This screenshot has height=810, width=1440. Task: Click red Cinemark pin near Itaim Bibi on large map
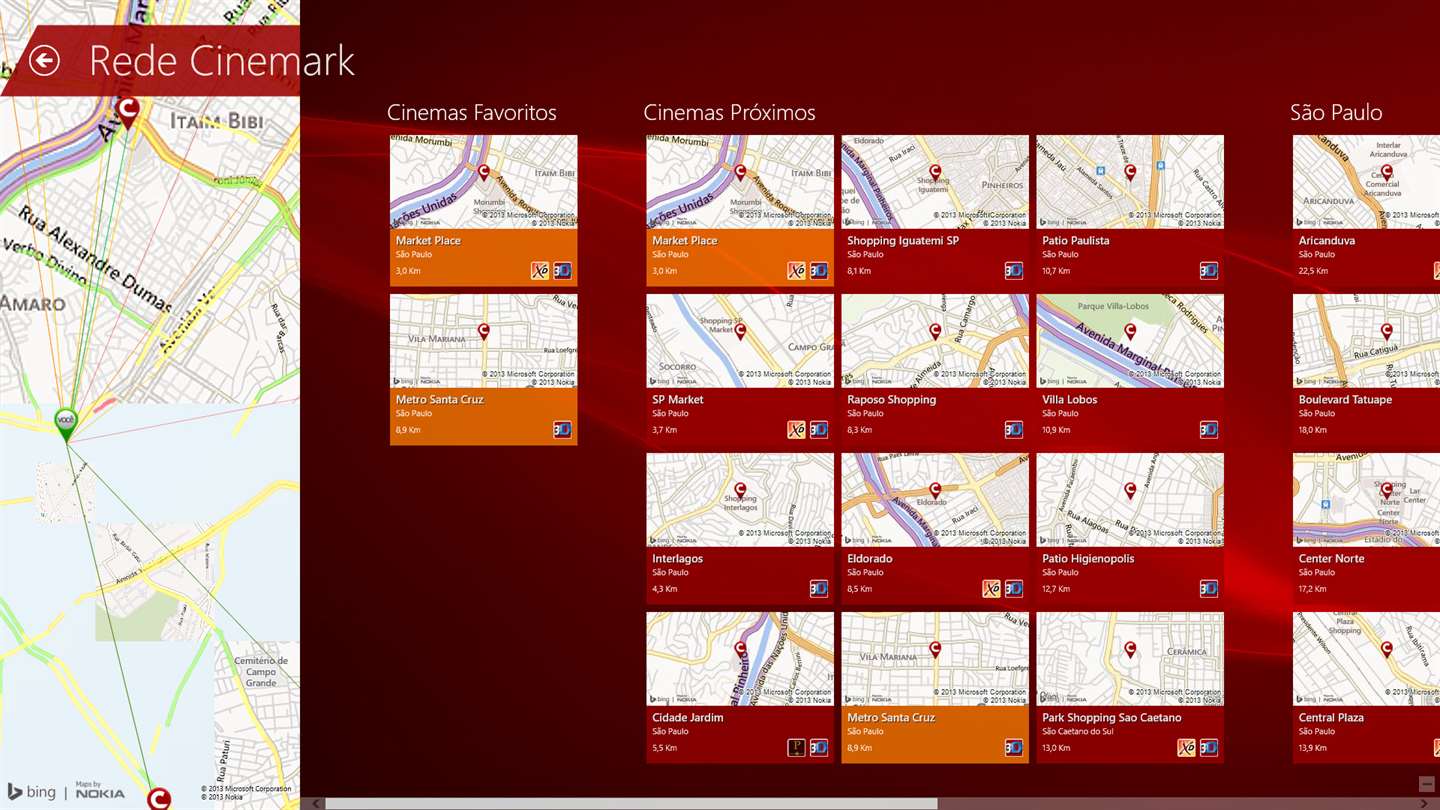point(128,113)
